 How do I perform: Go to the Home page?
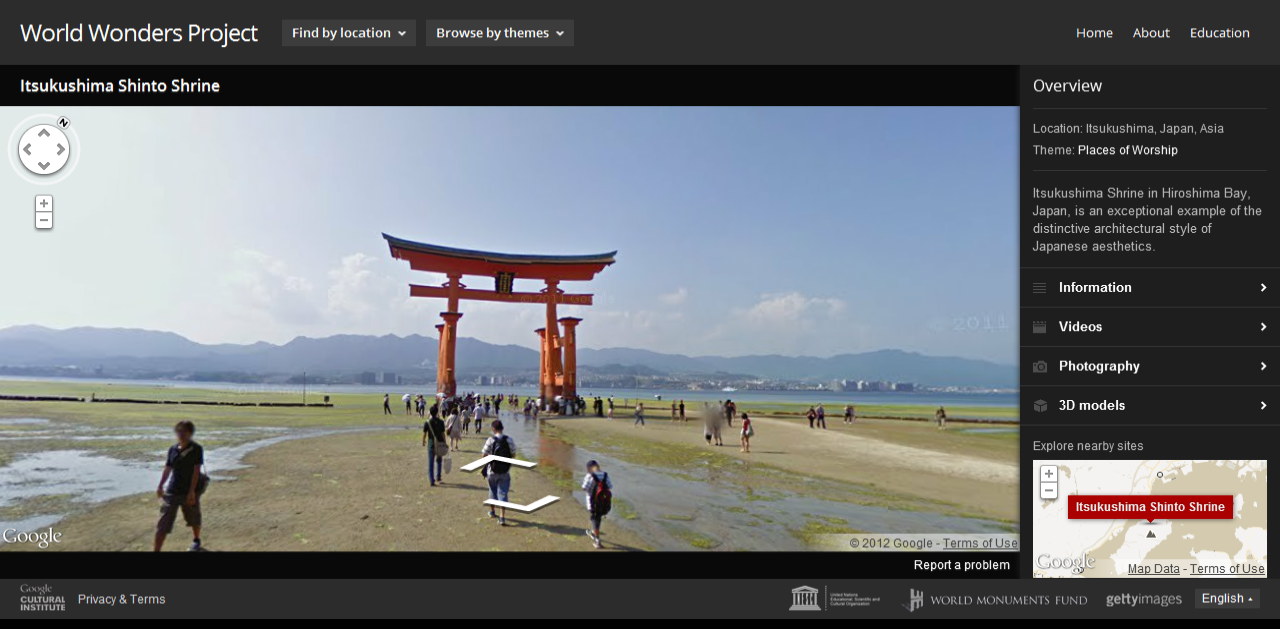click(x=1094, y=33)
